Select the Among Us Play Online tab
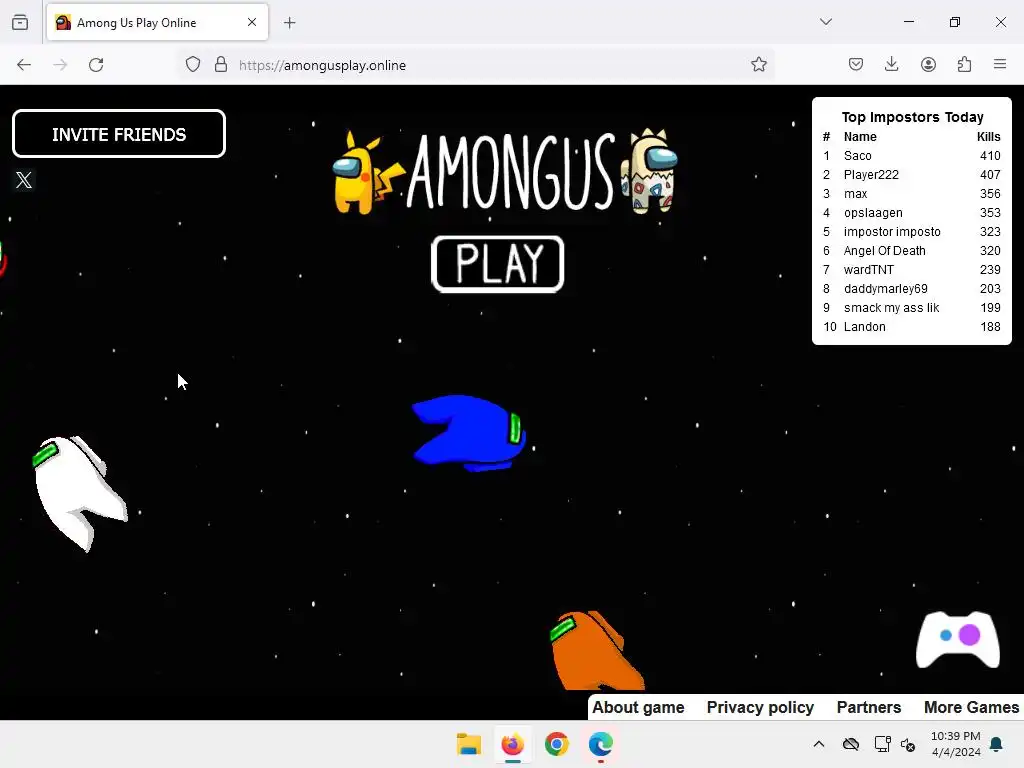The image size is (1024, 768). [x=157, y=22]
